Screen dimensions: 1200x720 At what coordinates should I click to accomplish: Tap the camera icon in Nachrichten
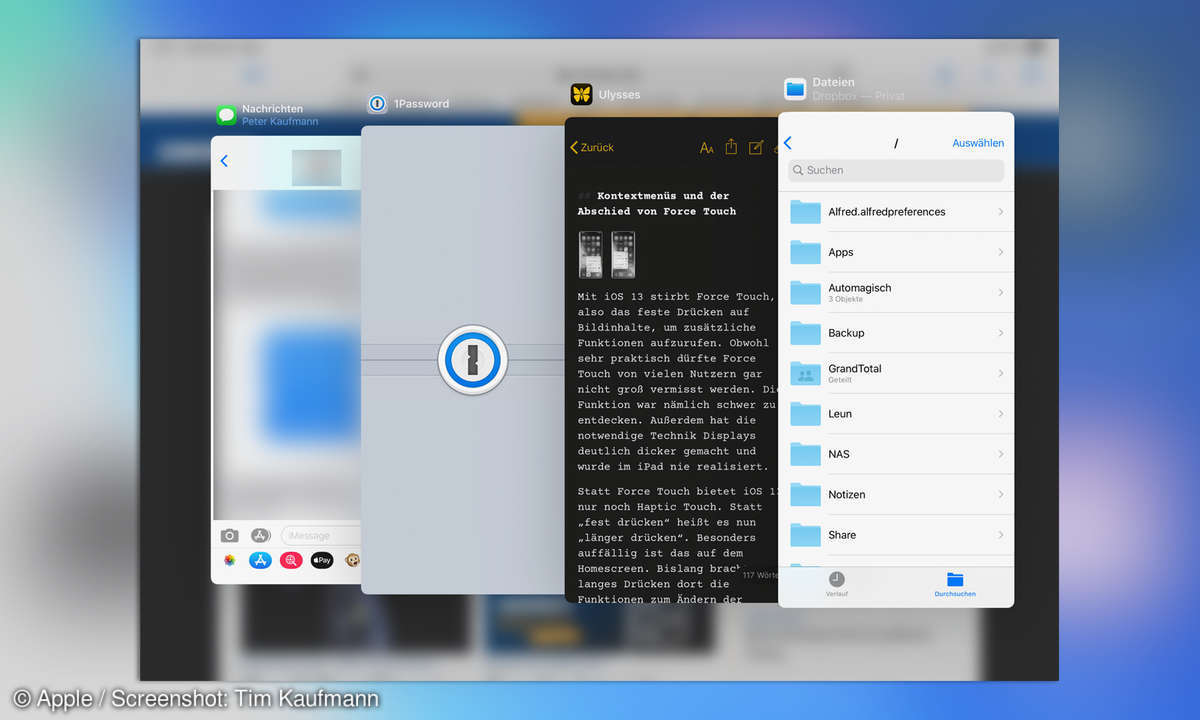click(x=230, y=536)
